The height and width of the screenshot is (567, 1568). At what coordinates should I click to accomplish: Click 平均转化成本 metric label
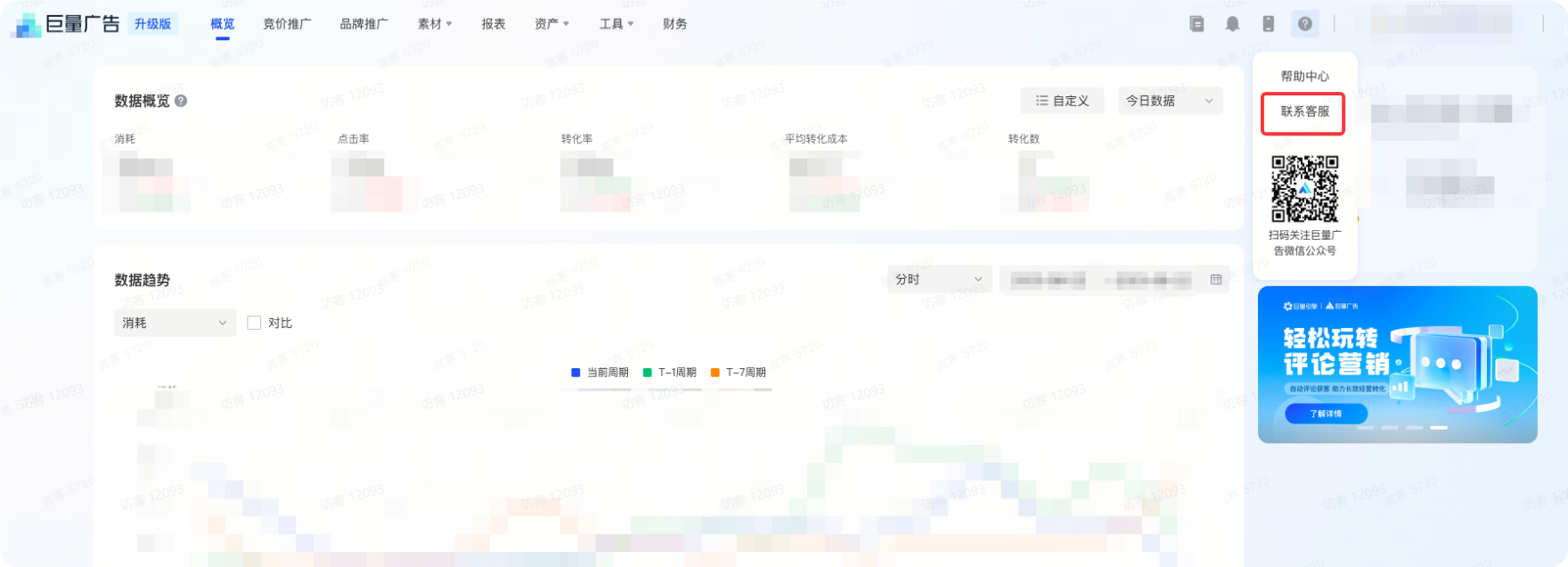[816, 139]
